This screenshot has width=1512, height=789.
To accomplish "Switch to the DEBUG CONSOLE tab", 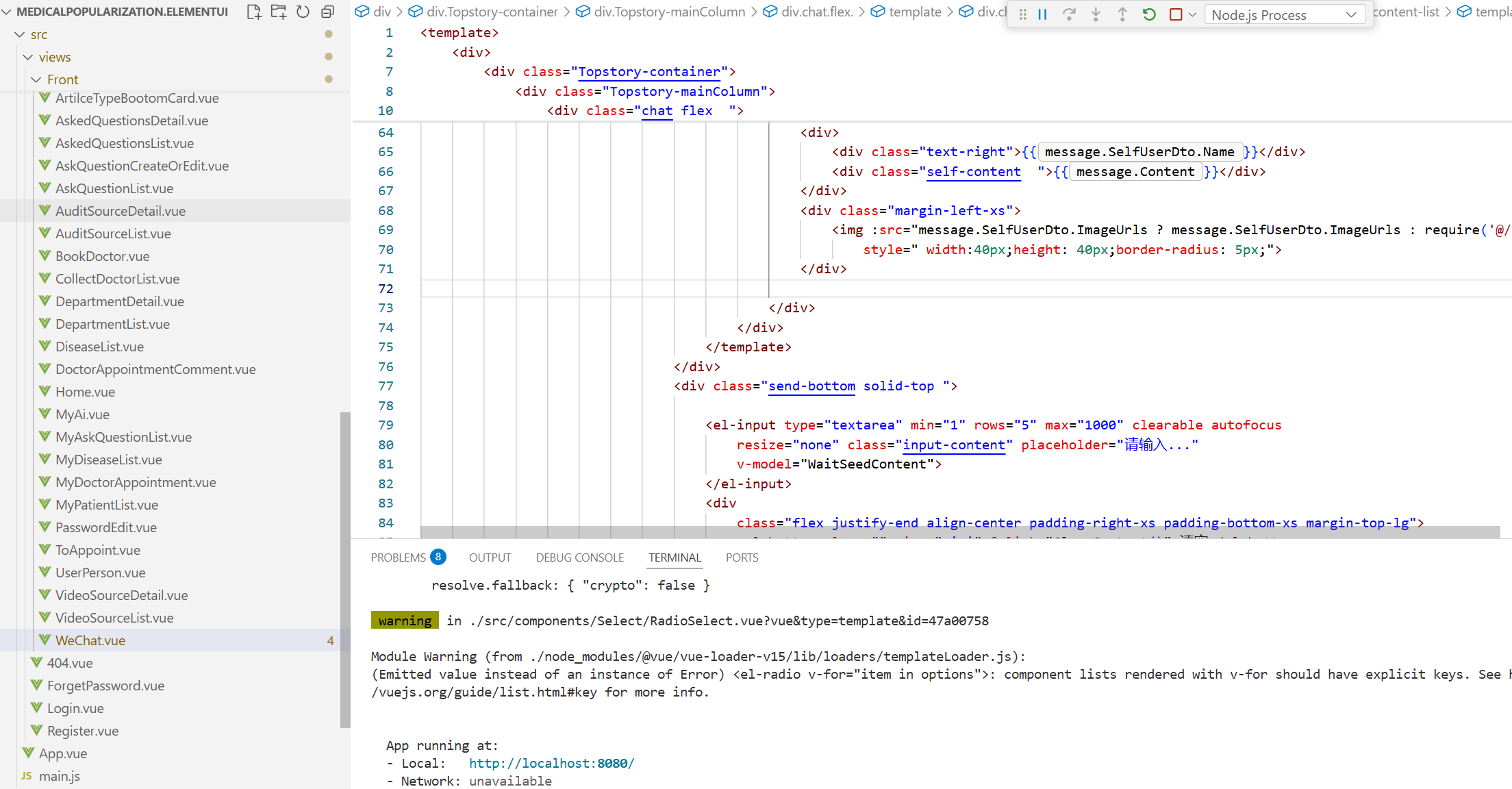I will 580,558.
